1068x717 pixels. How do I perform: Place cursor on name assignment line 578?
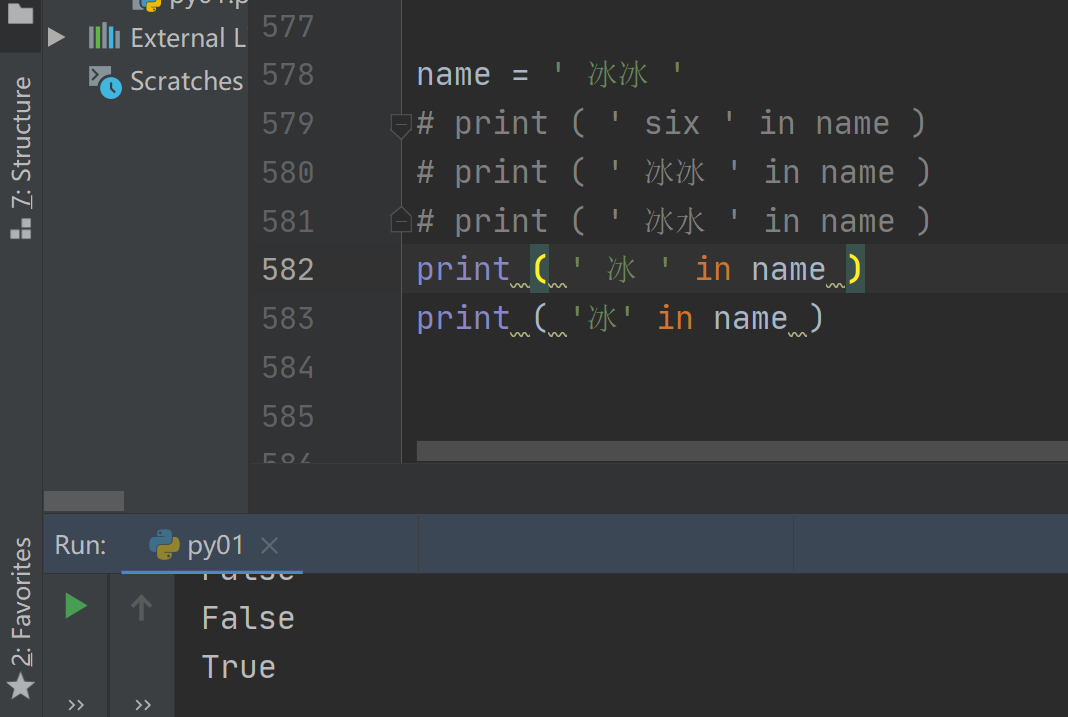tap(549, 74)
